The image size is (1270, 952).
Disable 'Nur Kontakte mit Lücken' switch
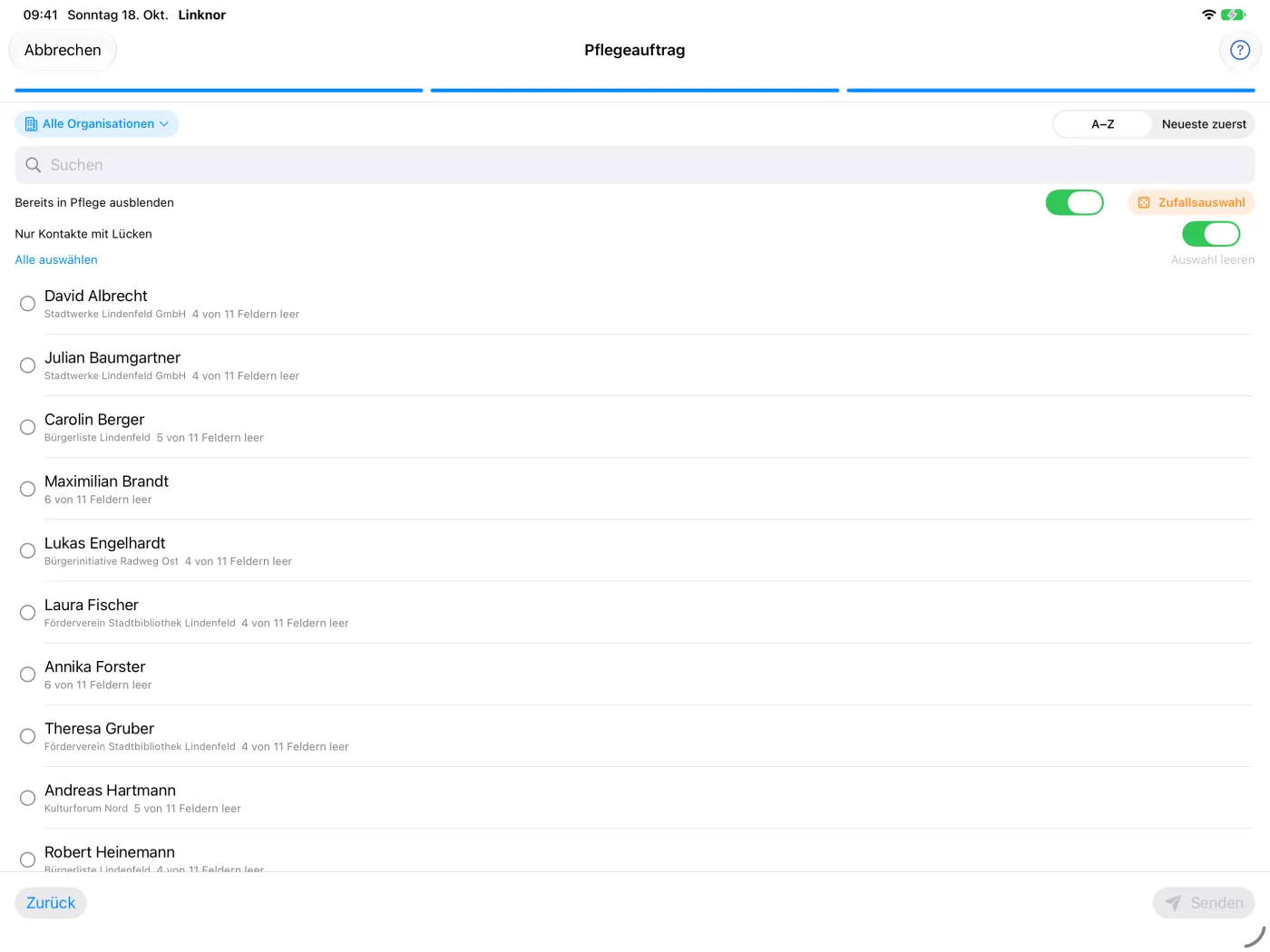click(x=1211, y=234)
